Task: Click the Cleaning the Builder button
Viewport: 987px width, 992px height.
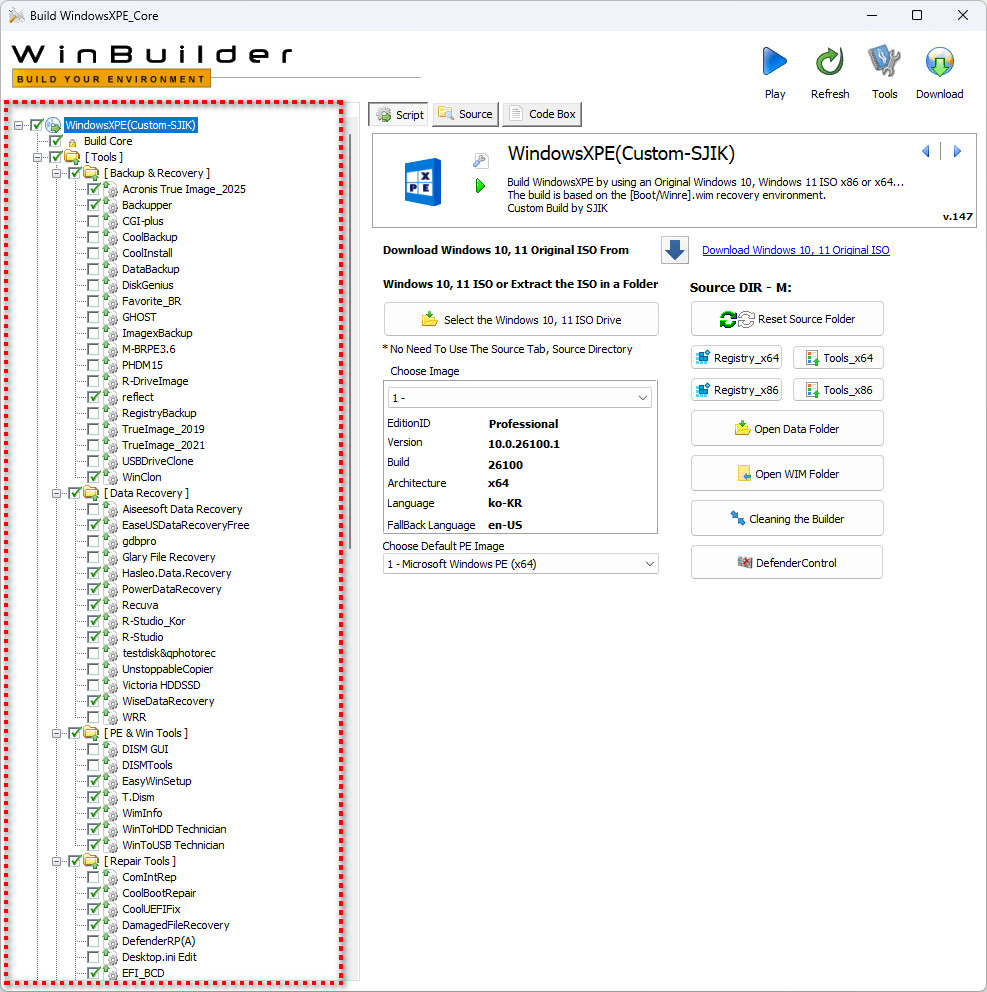Action: point(787,519)
